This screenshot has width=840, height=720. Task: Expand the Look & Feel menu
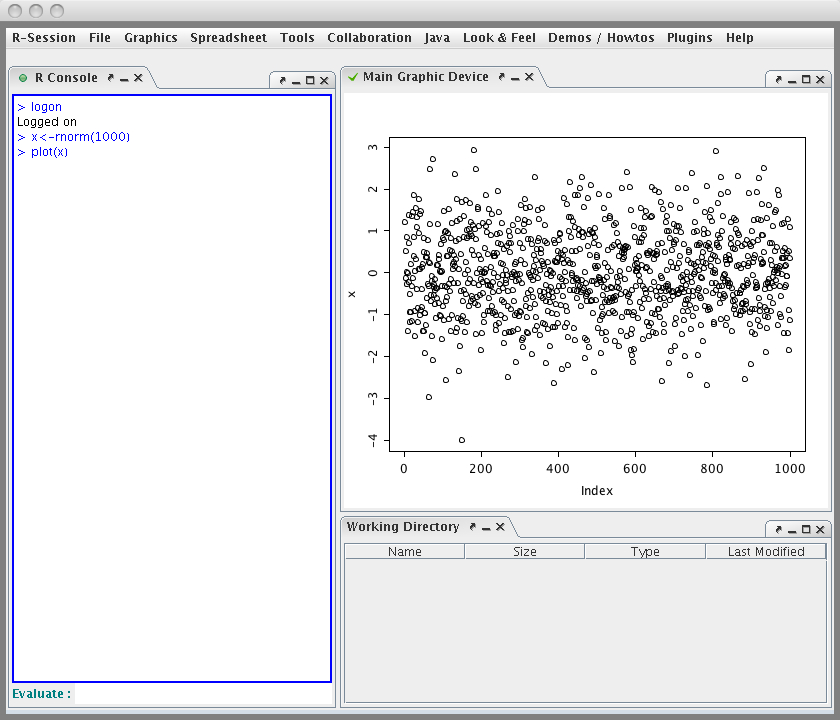coord(499,38)
